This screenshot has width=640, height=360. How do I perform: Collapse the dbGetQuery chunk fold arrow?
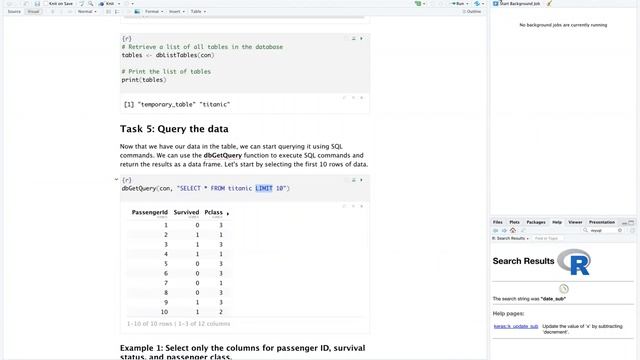pos(116,179)
